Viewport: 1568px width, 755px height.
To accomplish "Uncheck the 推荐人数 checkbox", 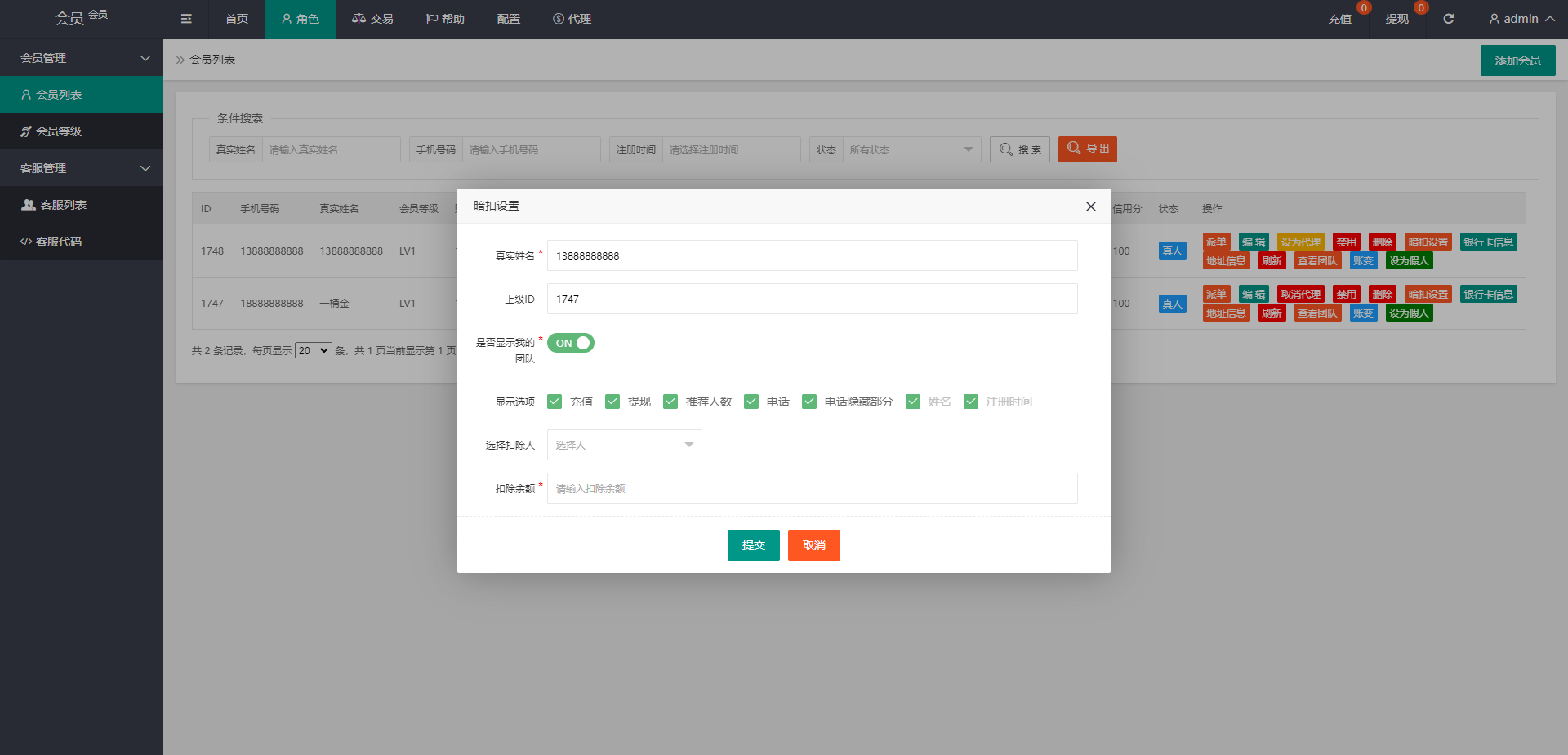I will click(670, 402).
